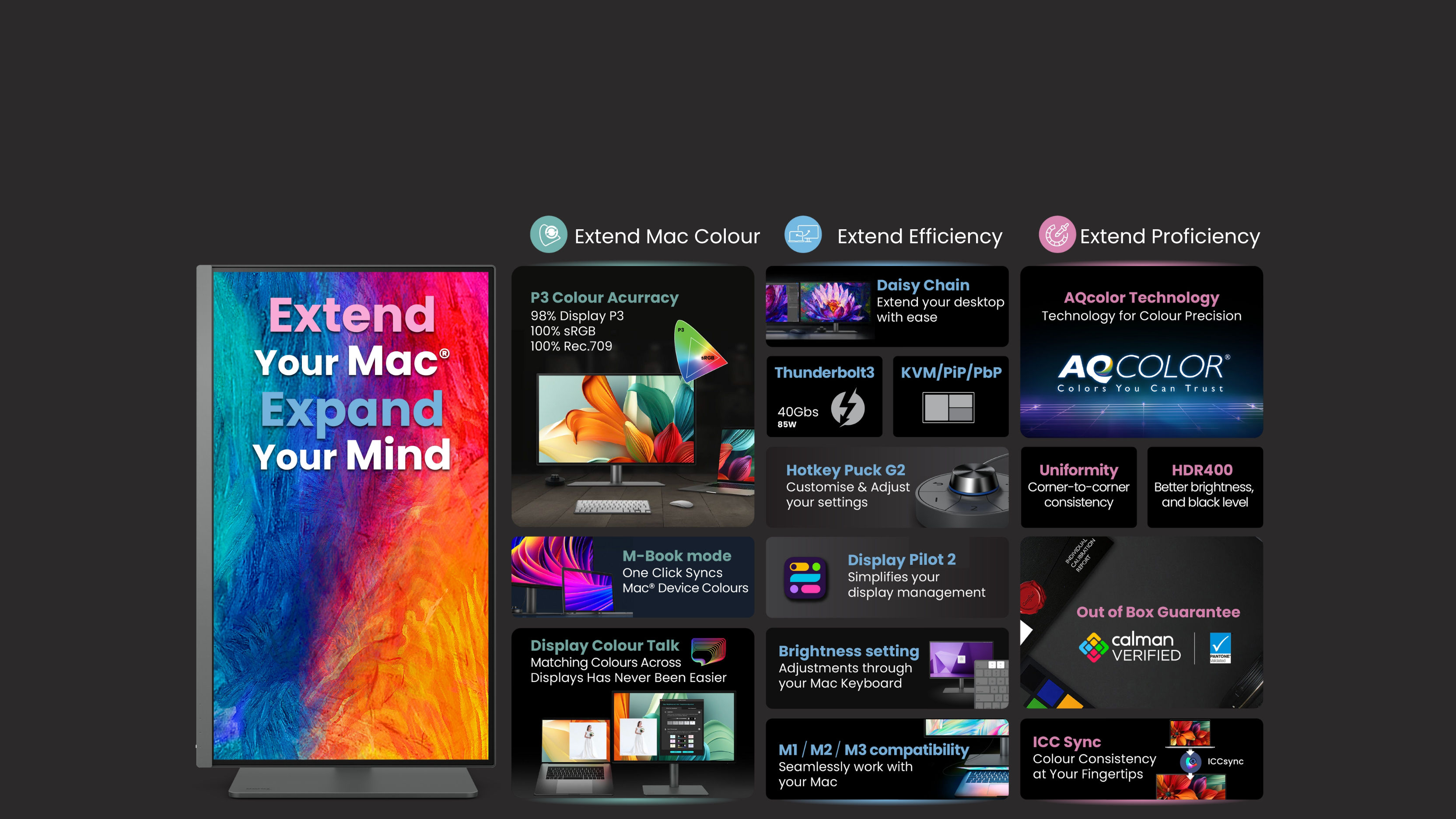
Task: Click the Thunderbolt lightning bolt icon
Action: tap(847, 407)
